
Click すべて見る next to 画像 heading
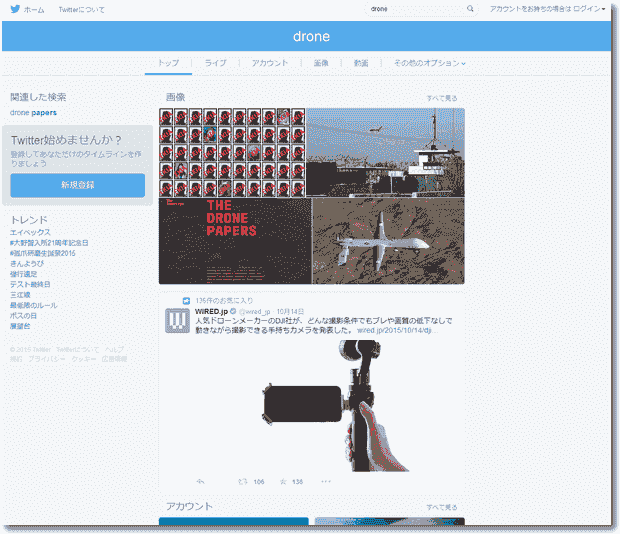tap(442, 98)
